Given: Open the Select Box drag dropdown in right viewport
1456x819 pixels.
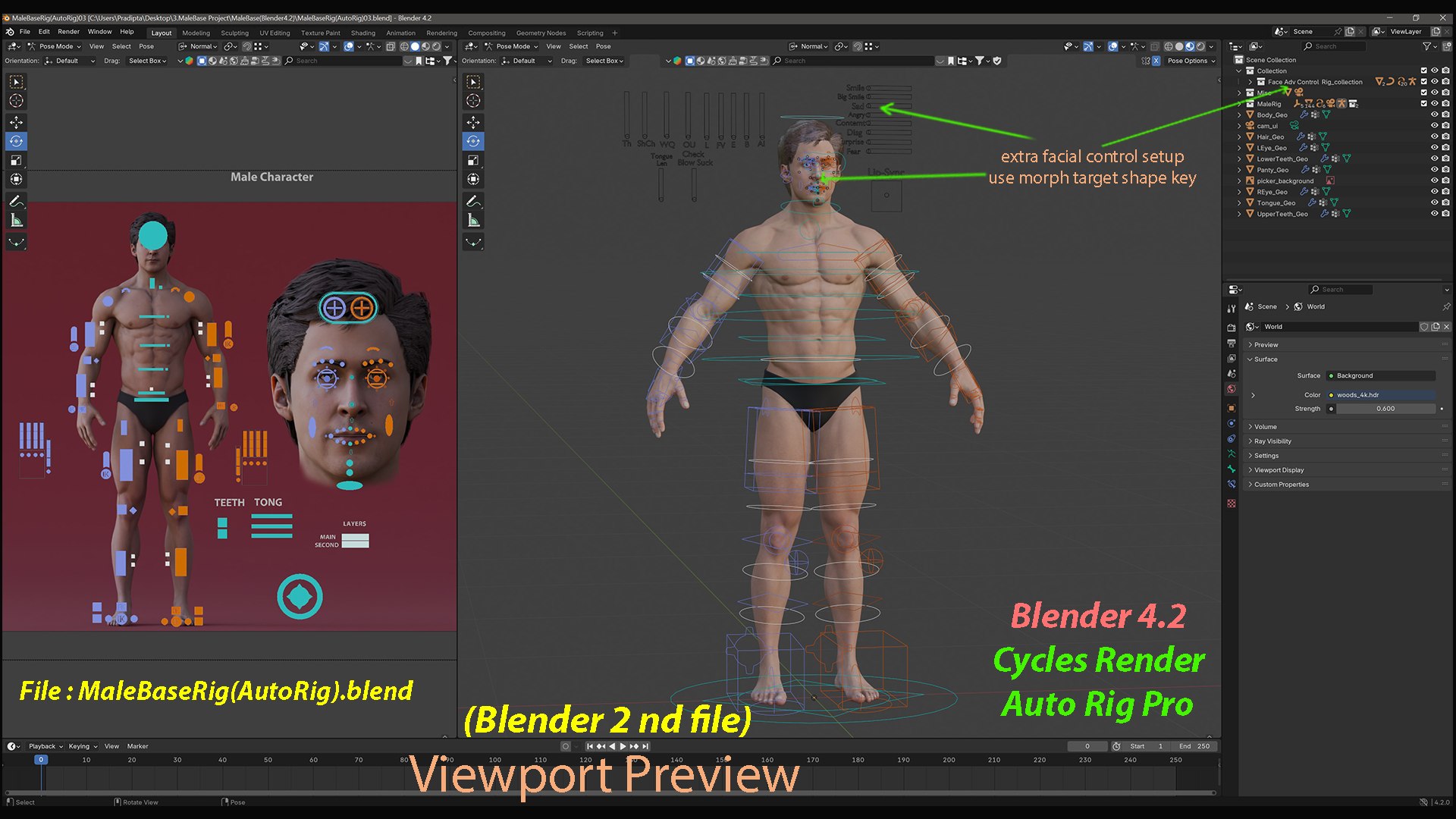Looking at the screenshot, I should pos(604,61).
